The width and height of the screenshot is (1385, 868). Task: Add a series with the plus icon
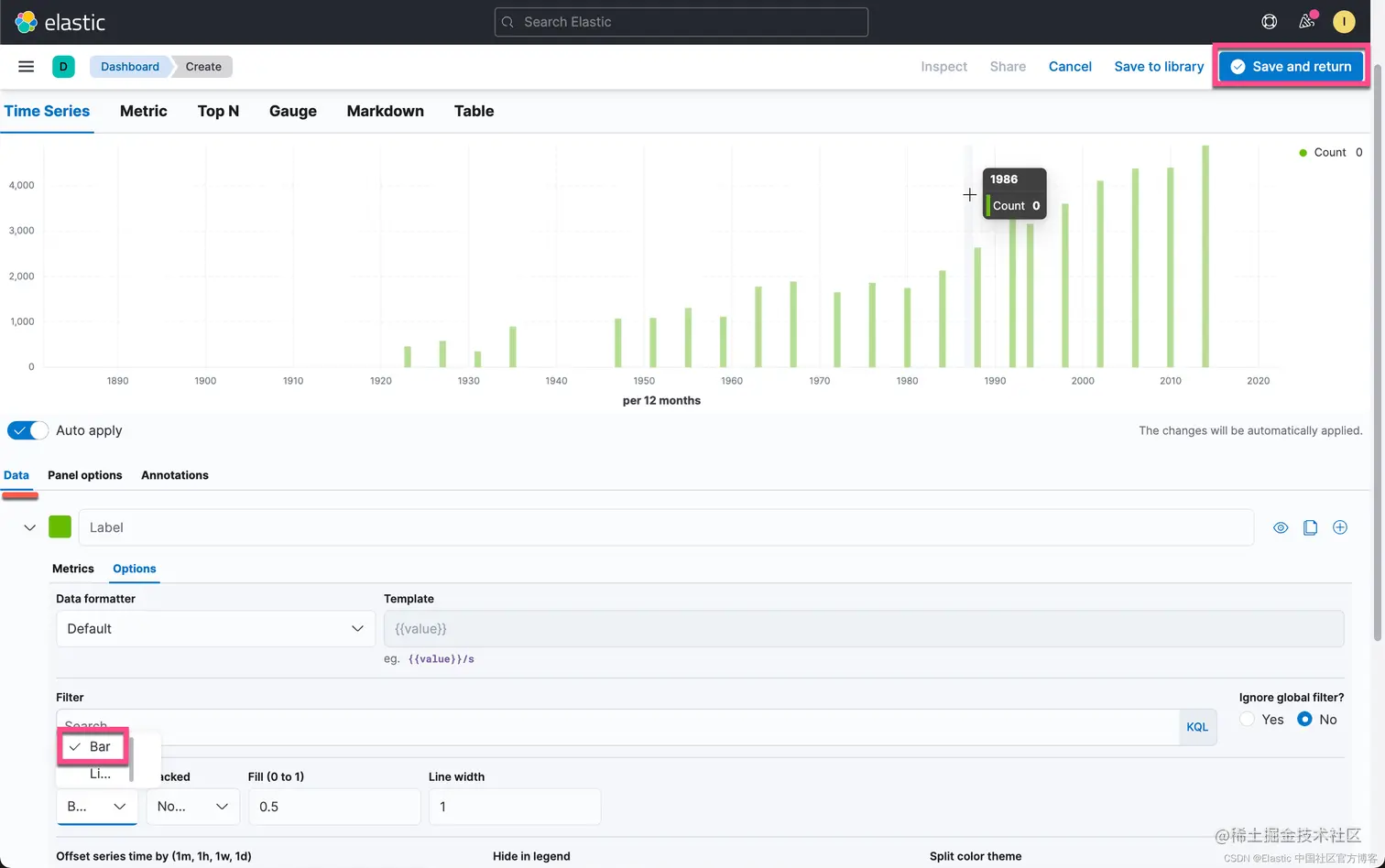1340,527
